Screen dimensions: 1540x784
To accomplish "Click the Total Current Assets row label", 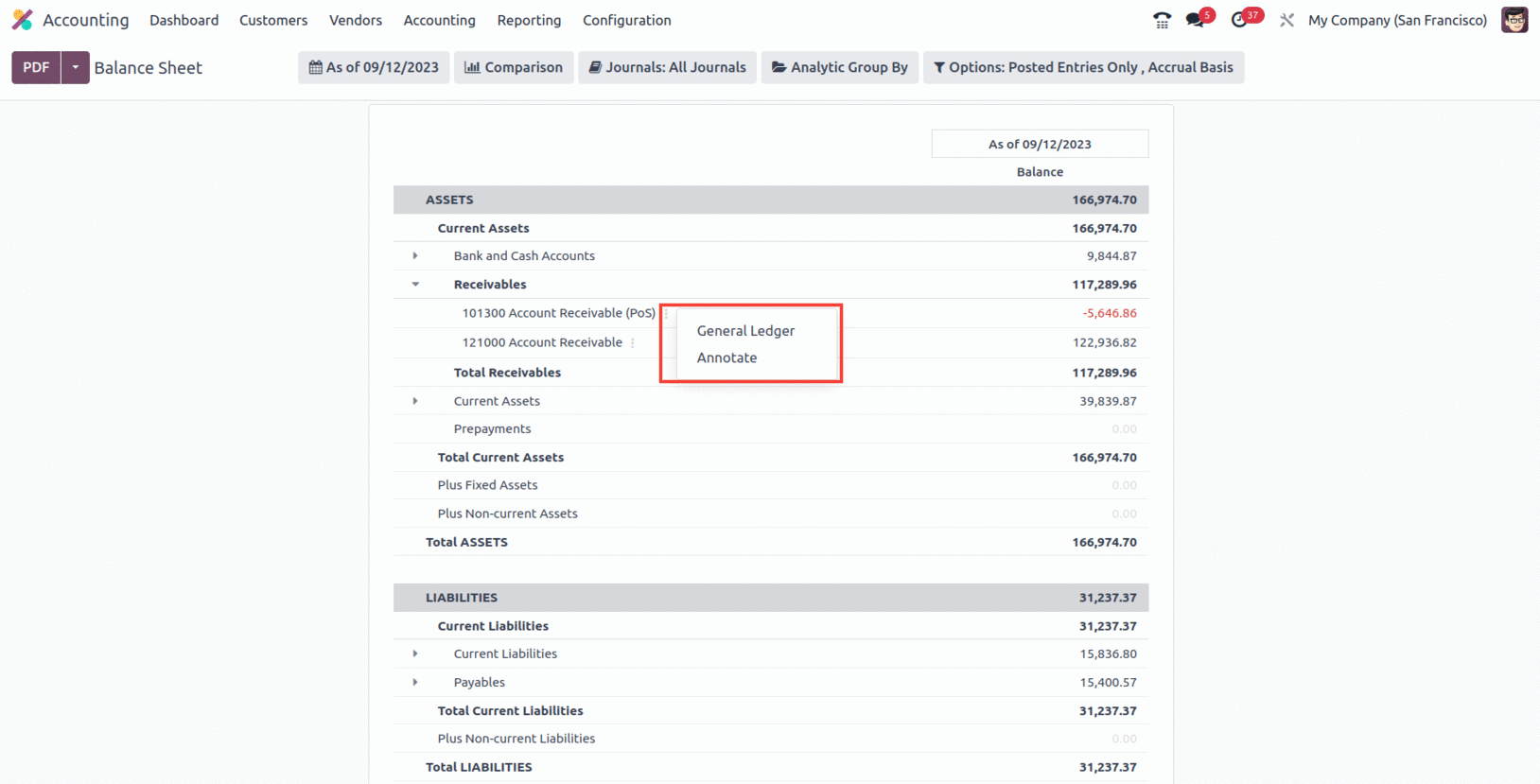I will [500, 457].
